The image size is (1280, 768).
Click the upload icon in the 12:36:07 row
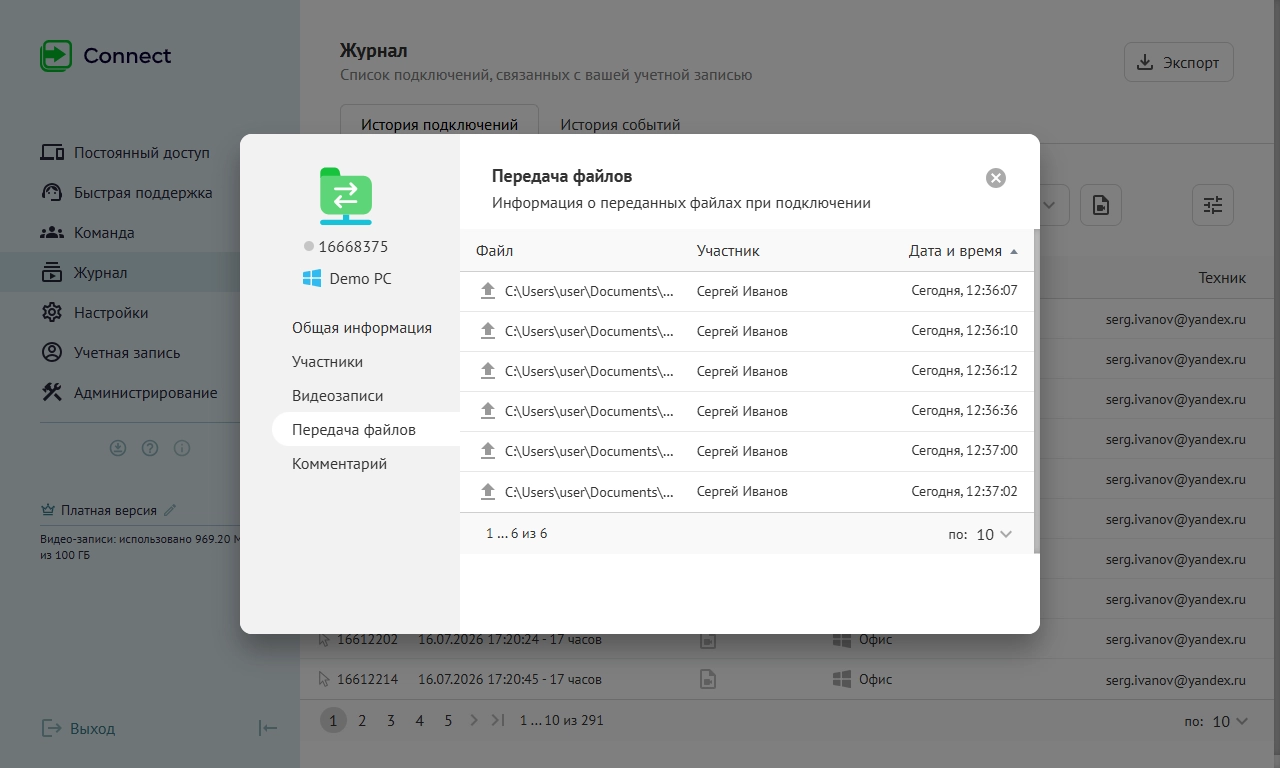(x=488, y=291)
